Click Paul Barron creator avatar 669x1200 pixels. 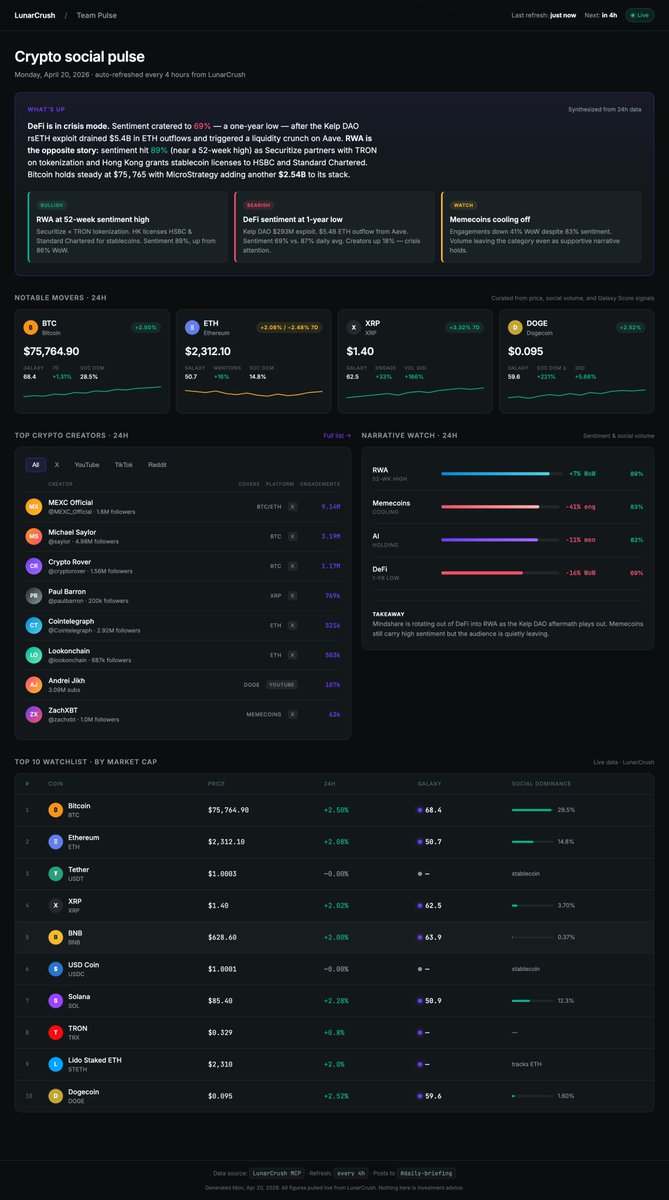pos(34,596)
